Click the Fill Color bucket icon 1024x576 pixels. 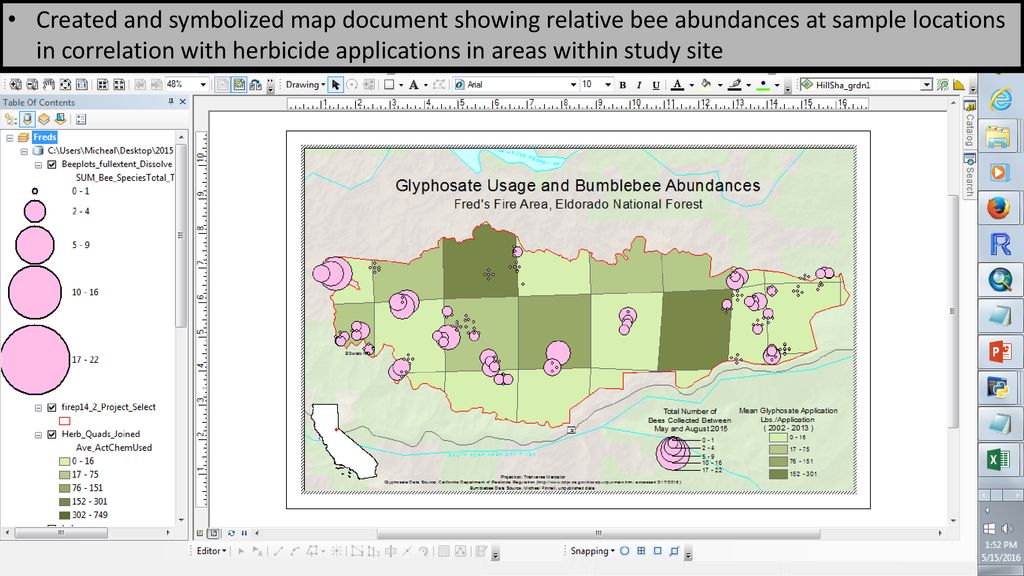pyautogui.click(x=706, y=84)
